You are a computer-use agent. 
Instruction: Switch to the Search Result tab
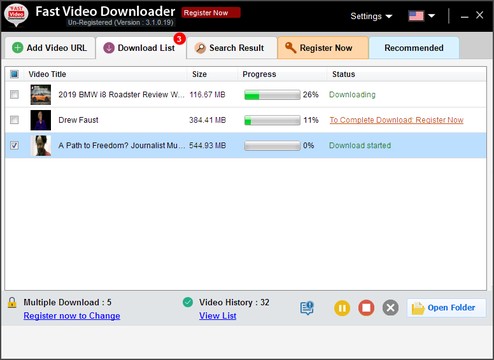pos(232,48)
